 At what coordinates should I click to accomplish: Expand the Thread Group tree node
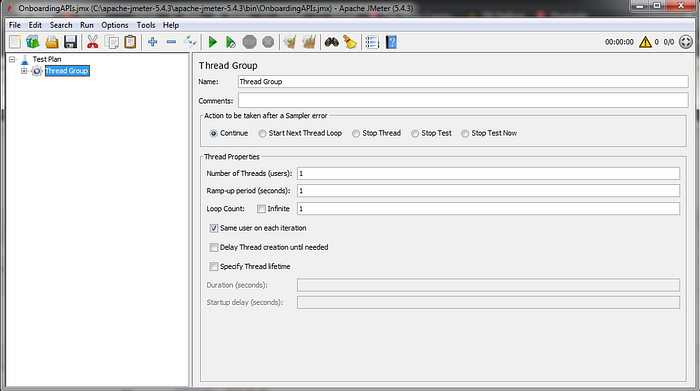24,71
